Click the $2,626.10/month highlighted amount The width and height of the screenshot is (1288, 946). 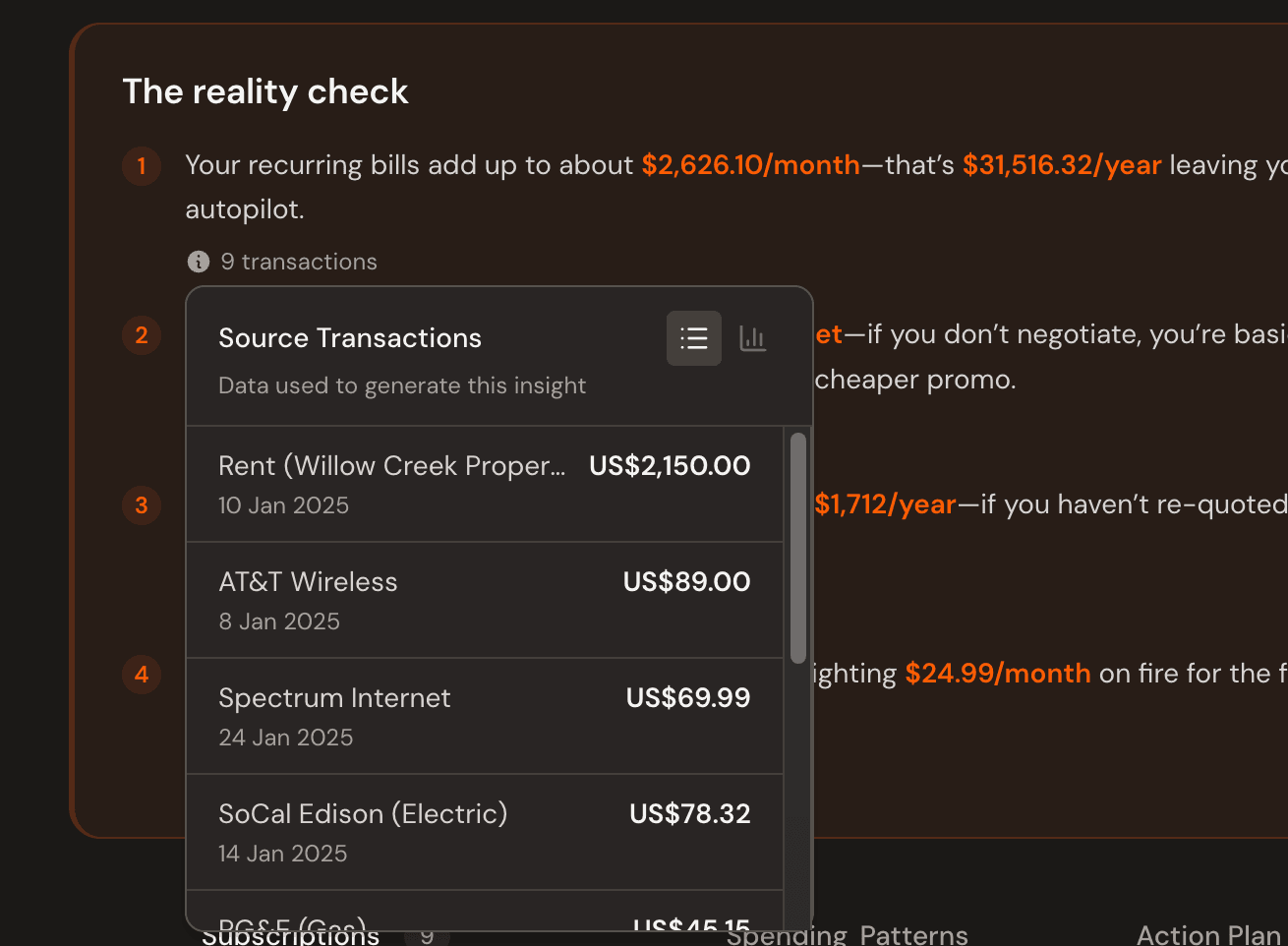[750, 165]
